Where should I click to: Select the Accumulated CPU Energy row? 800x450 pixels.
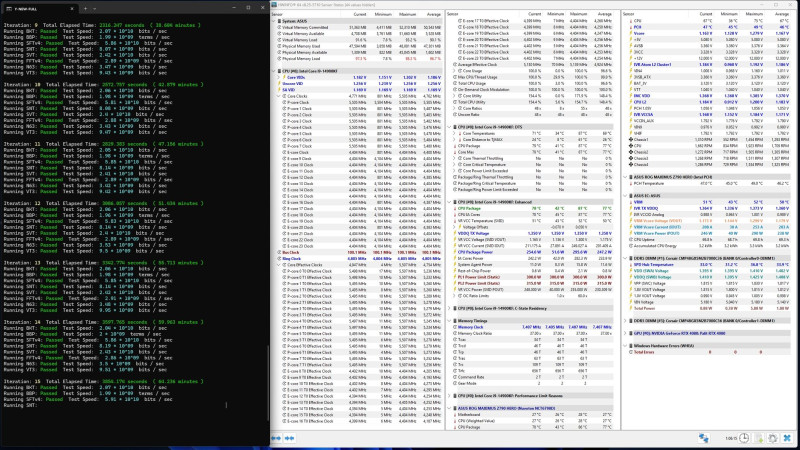click(708, 246)
